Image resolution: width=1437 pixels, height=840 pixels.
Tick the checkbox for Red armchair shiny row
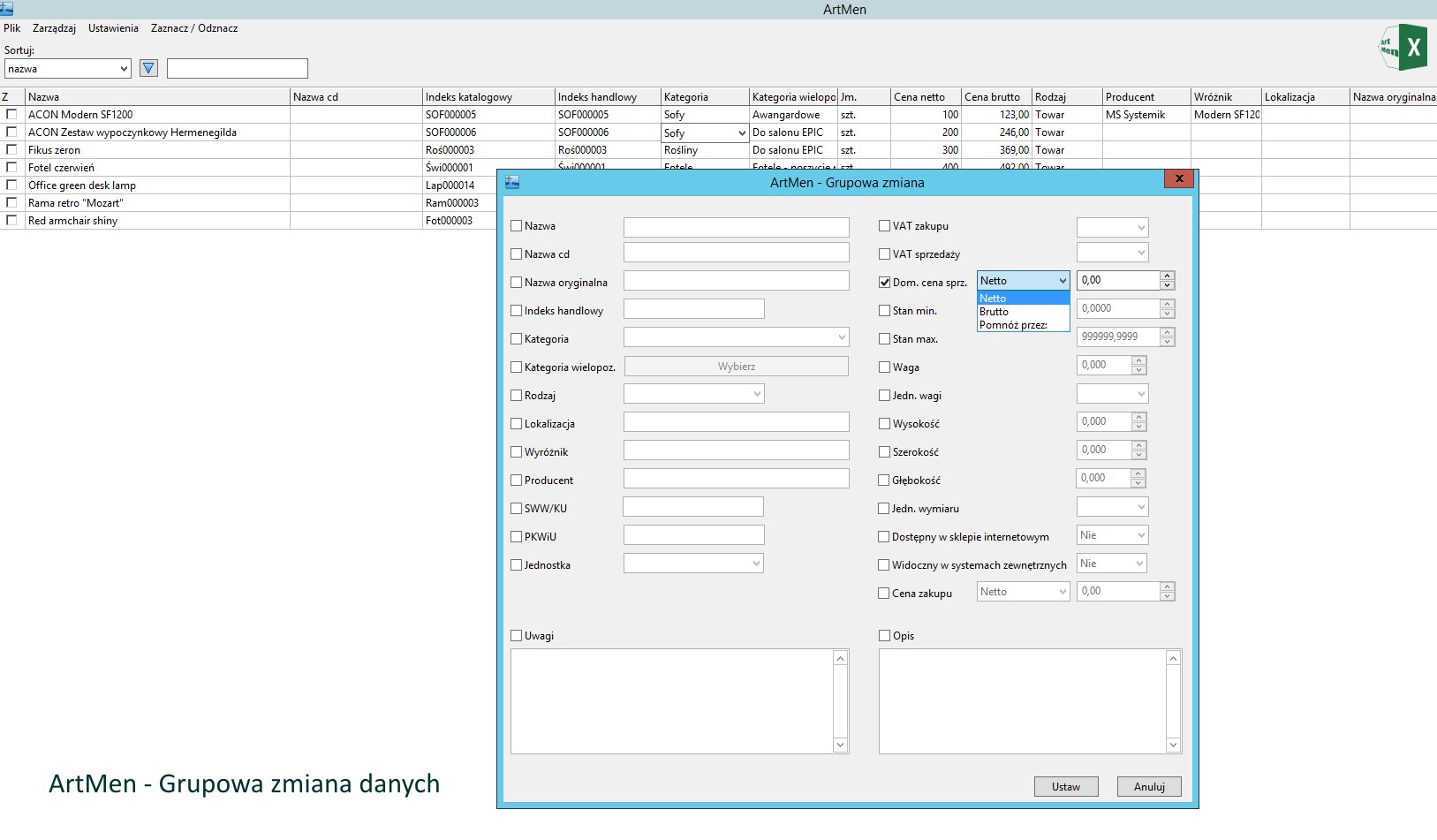(x=11, y=220)
